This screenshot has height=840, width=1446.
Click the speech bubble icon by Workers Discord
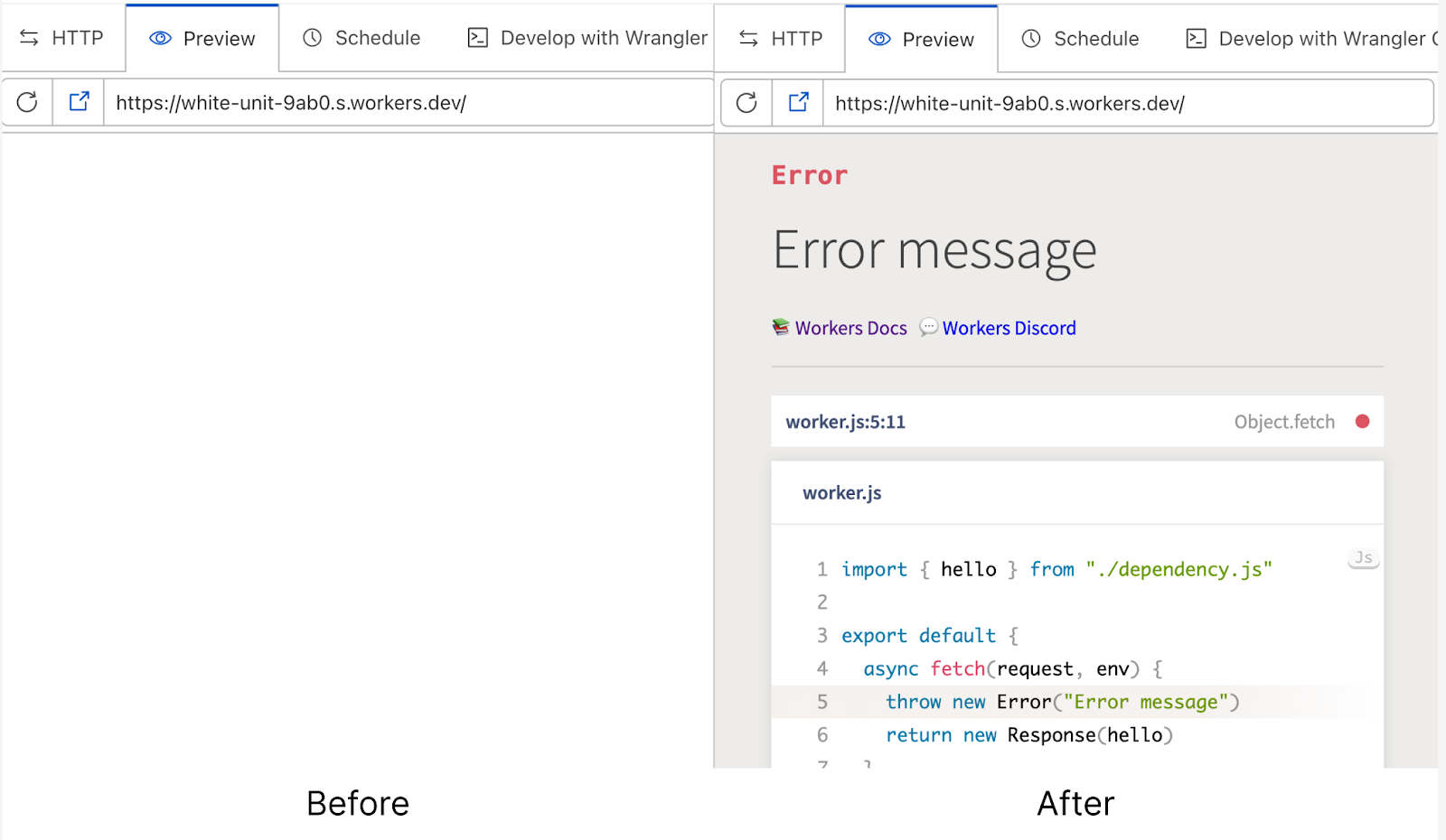tap(928, 327)
